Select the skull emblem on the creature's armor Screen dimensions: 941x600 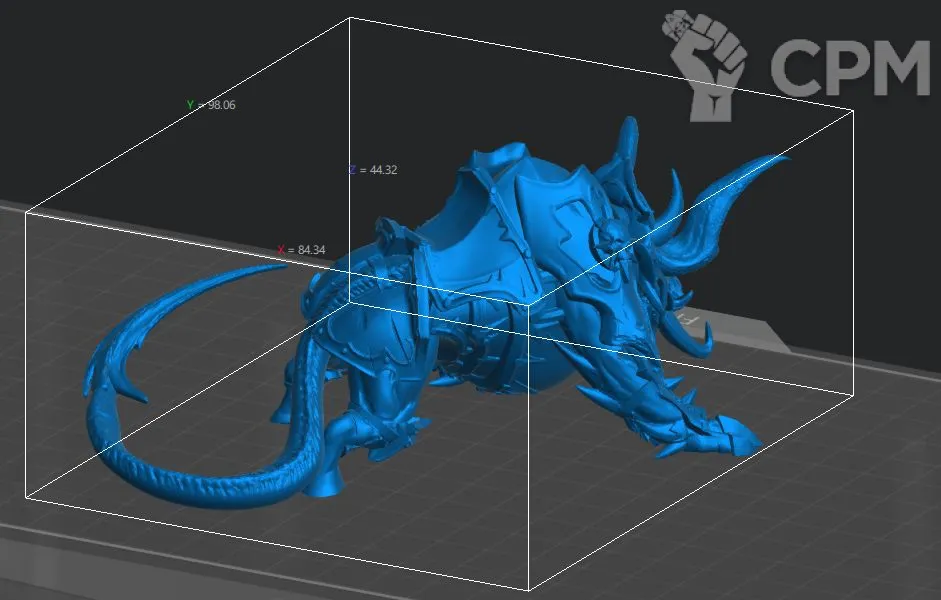tap(606, 238)
